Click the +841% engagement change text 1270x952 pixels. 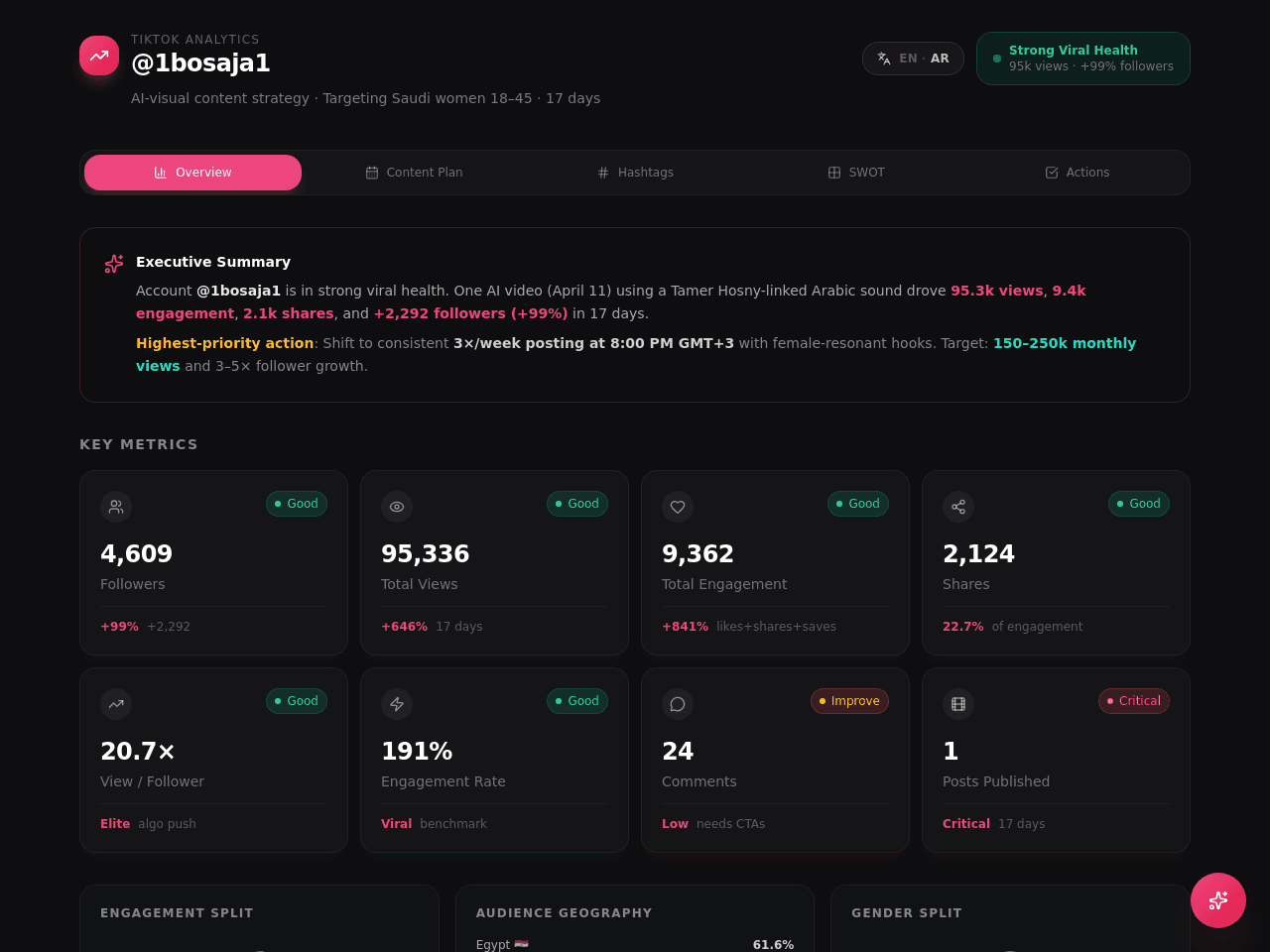pos(685,627)
